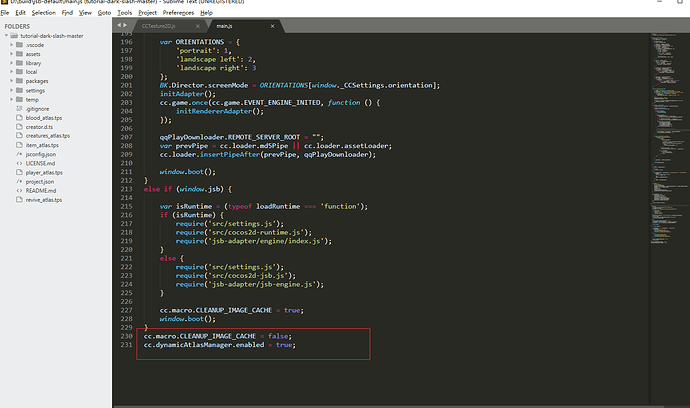Select the tutorial-dark-slash-master folder name
Screen dimensions: 690x408
[x=52, y=36]
